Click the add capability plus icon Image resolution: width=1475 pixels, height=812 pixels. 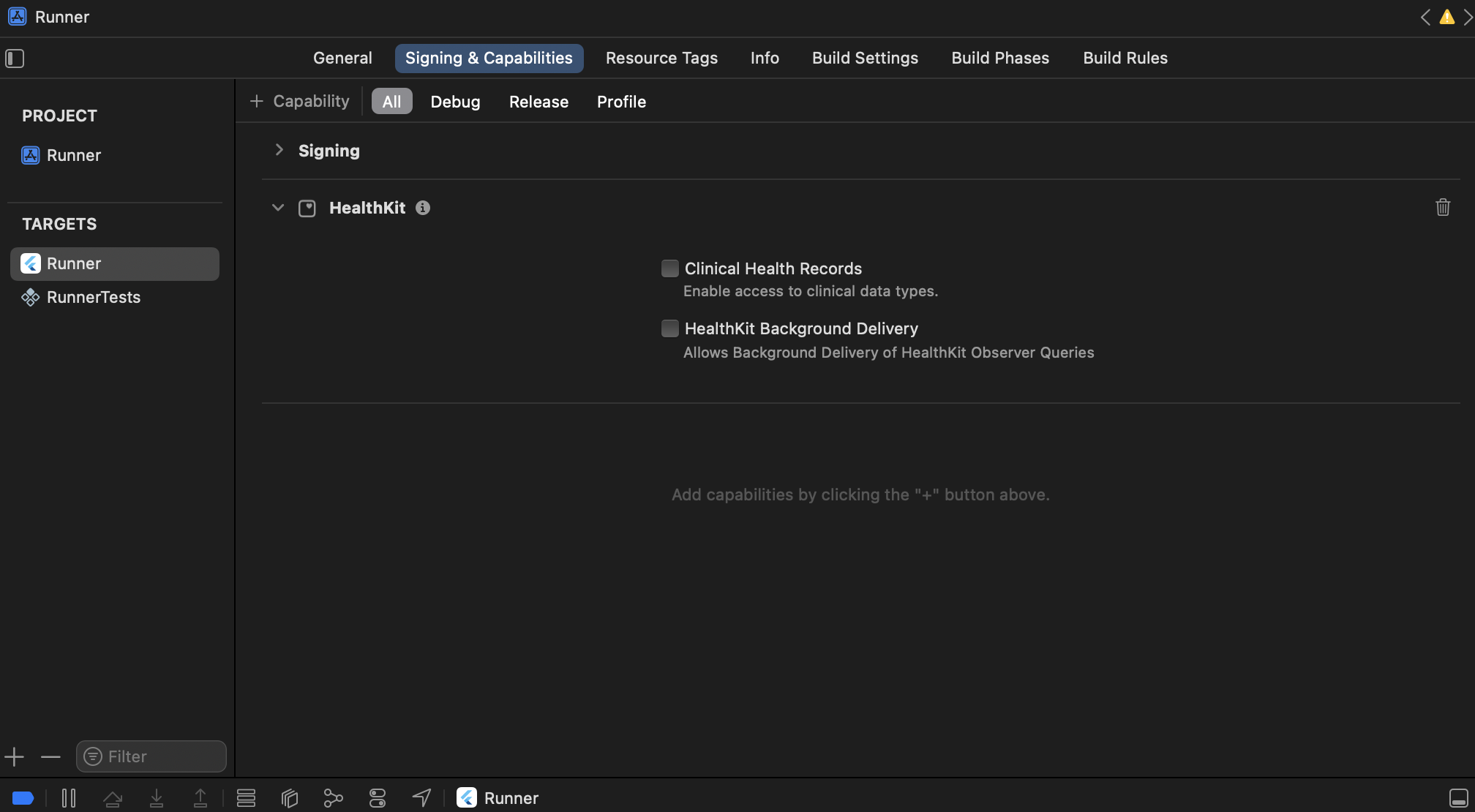255,100
